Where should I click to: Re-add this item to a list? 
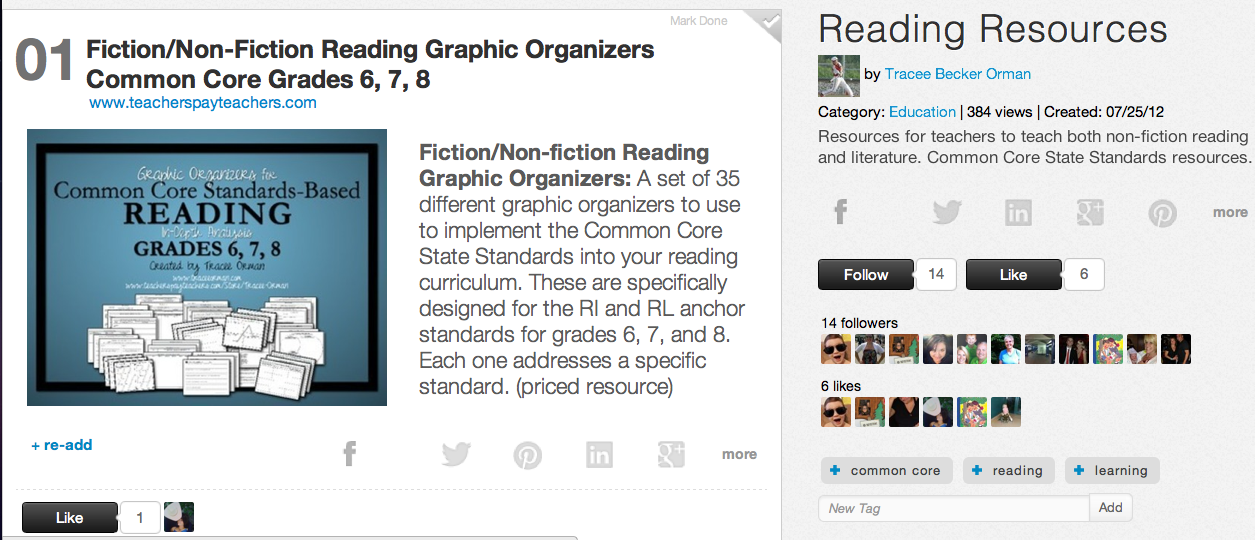(x=62, y=445)
